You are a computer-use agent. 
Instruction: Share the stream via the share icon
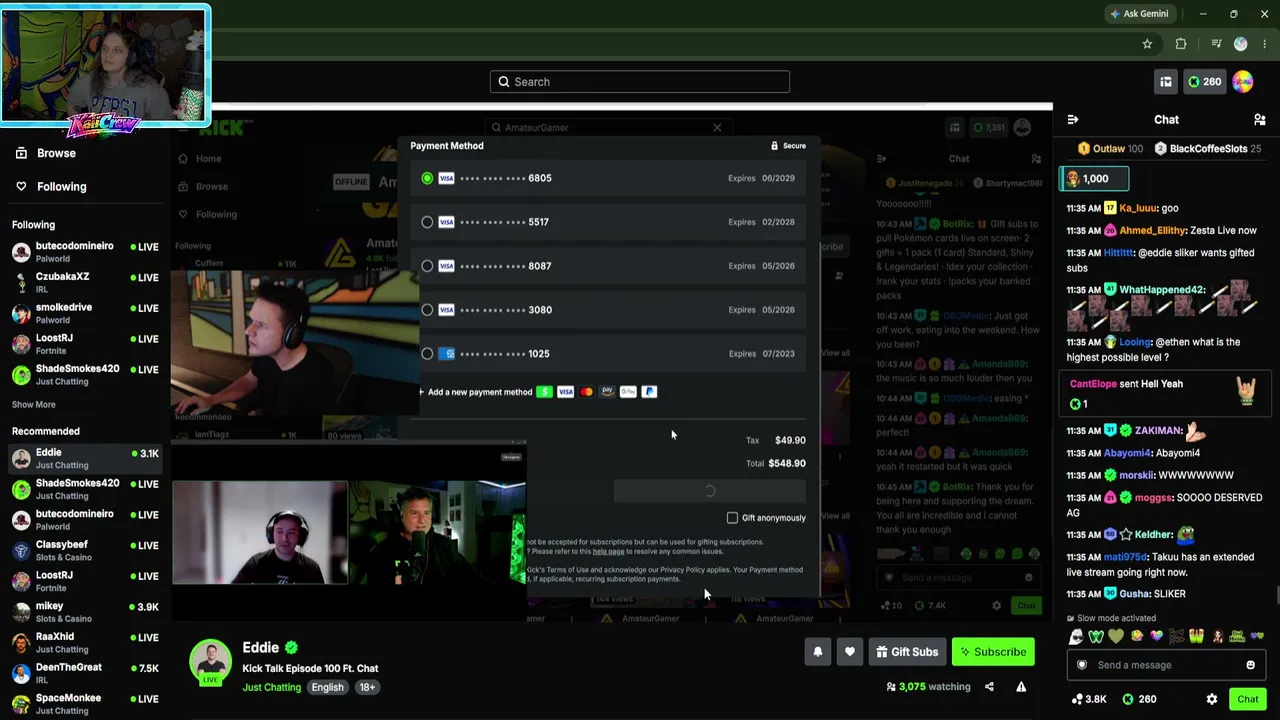coord(989,687)
